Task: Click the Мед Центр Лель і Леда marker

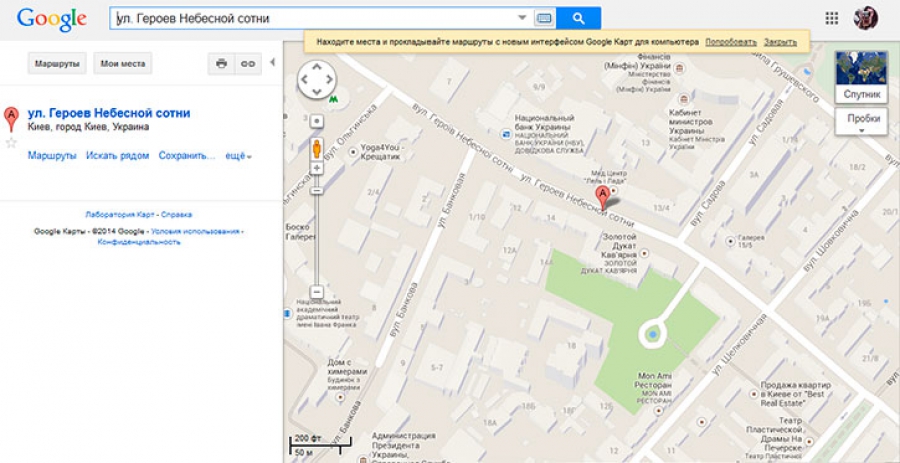Action: pyautogui.click(x=615, y=190)
